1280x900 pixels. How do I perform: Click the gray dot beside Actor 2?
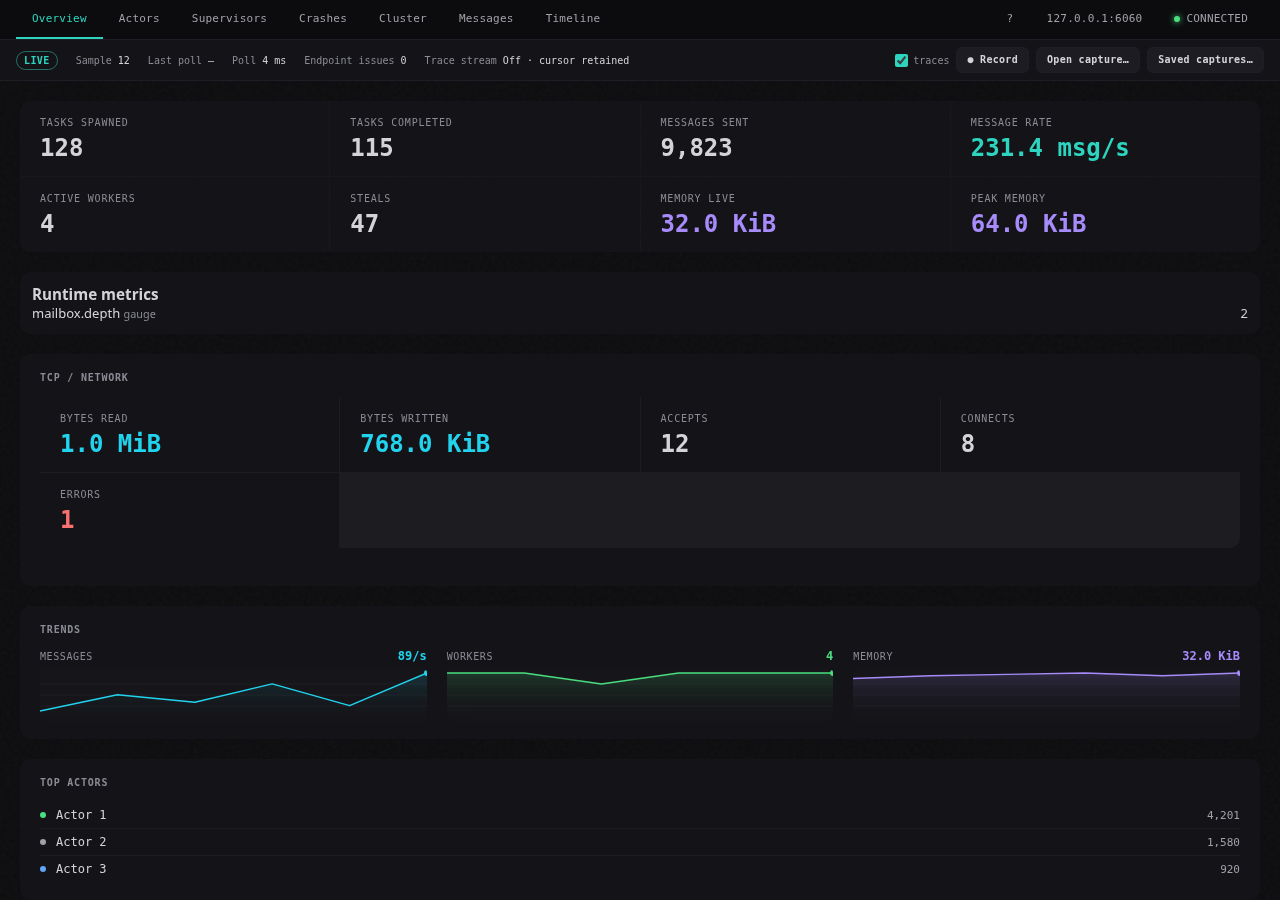pyautogui.click(x=43, y=842)
